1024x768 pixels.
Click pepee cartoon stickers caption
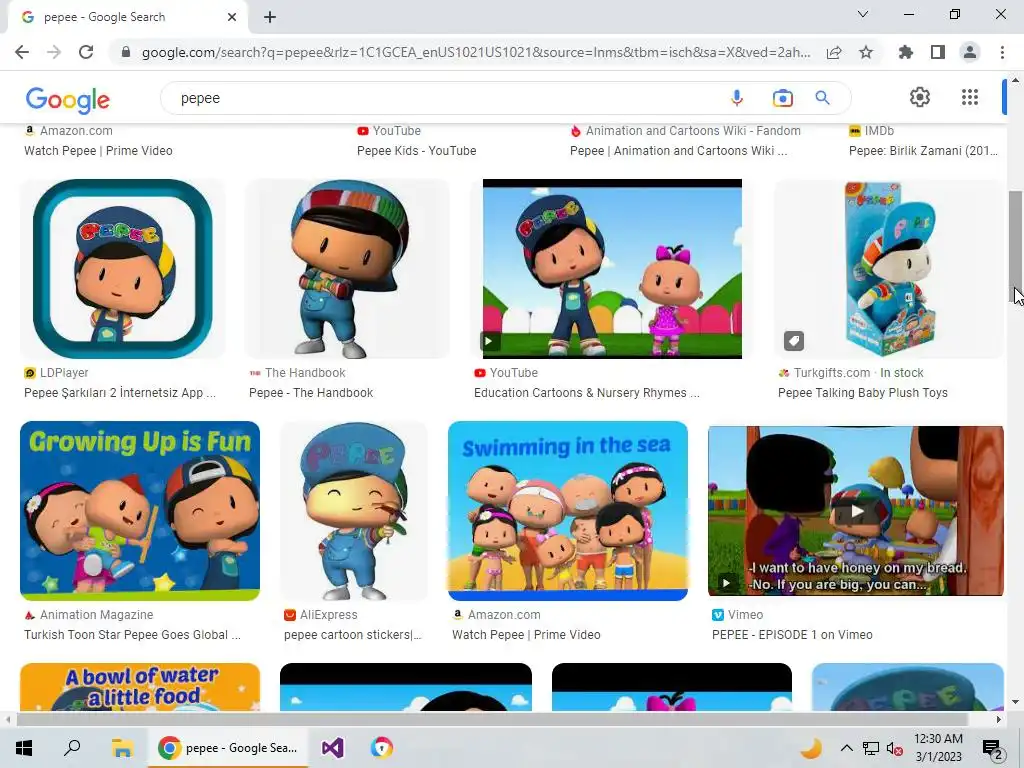coord(353,635)
